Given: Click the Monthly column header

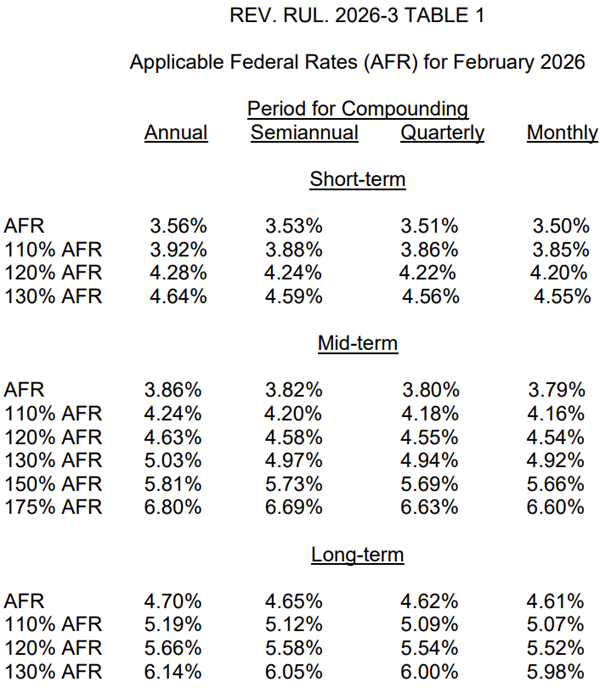Looking at the screenshot, I should [x=562, y=133].
